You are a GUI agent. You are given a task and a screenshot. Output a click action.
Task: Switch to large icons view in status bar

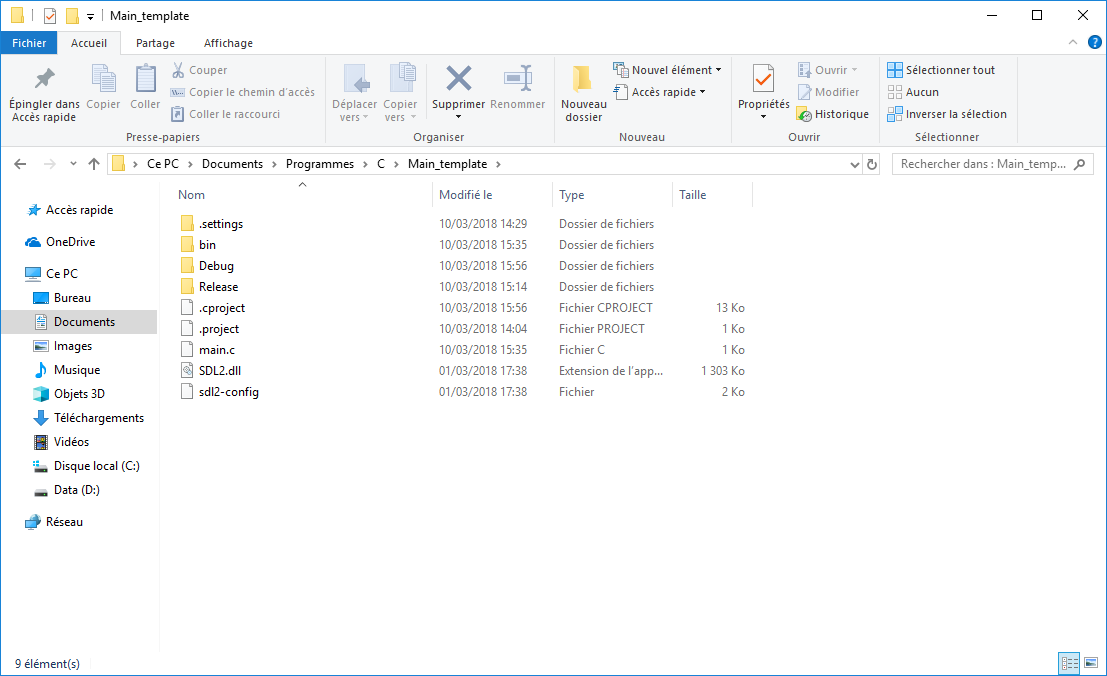(1091, 663)
